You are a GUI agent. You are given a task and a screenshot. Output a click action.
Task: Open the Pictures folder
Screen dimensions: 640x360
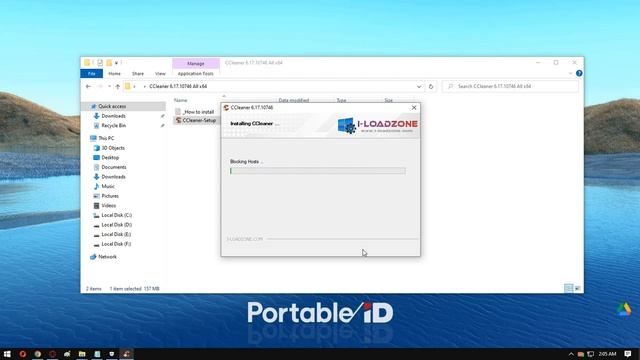(110, 196)
